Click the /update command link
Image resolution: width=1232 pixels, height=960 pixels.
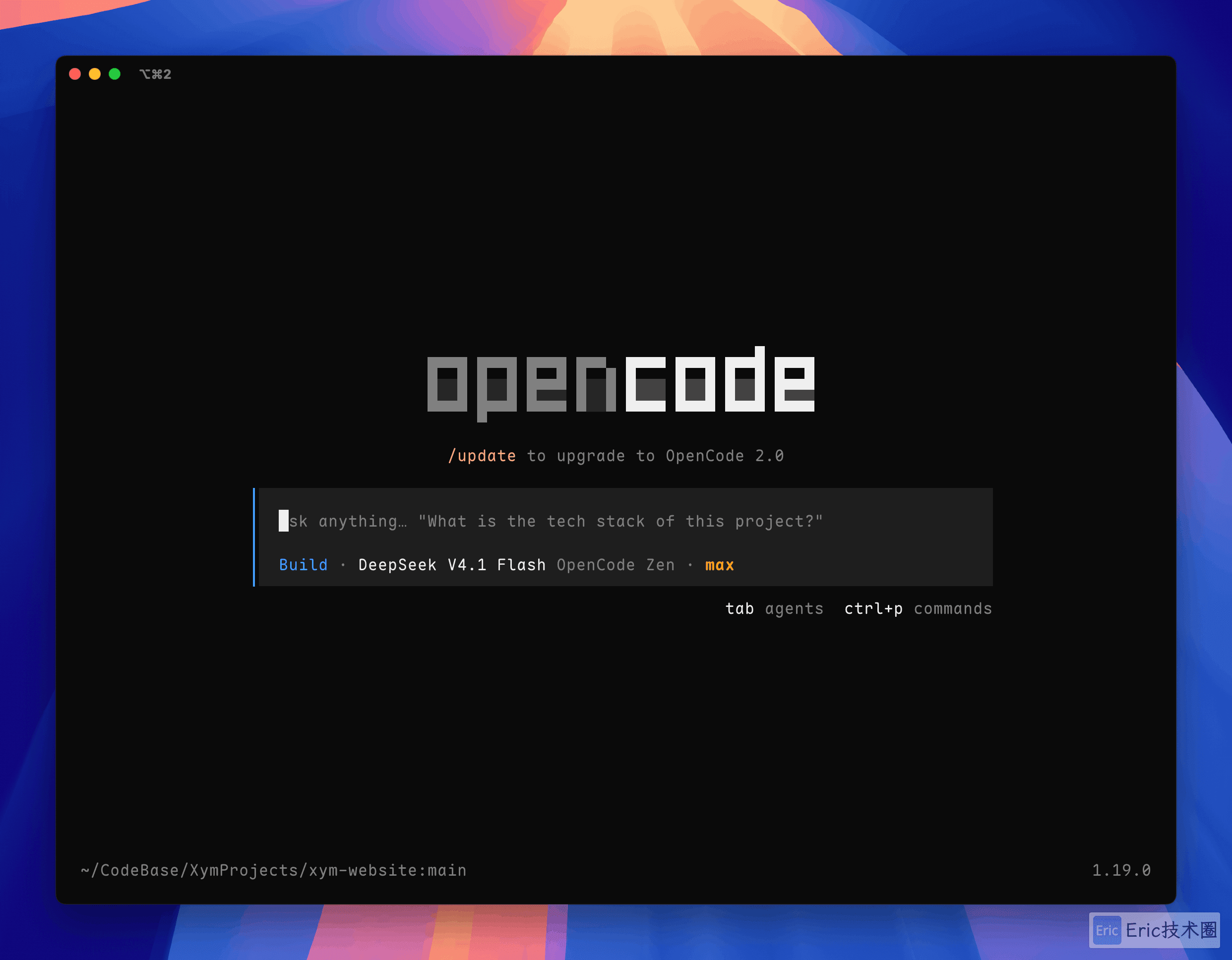481,456
